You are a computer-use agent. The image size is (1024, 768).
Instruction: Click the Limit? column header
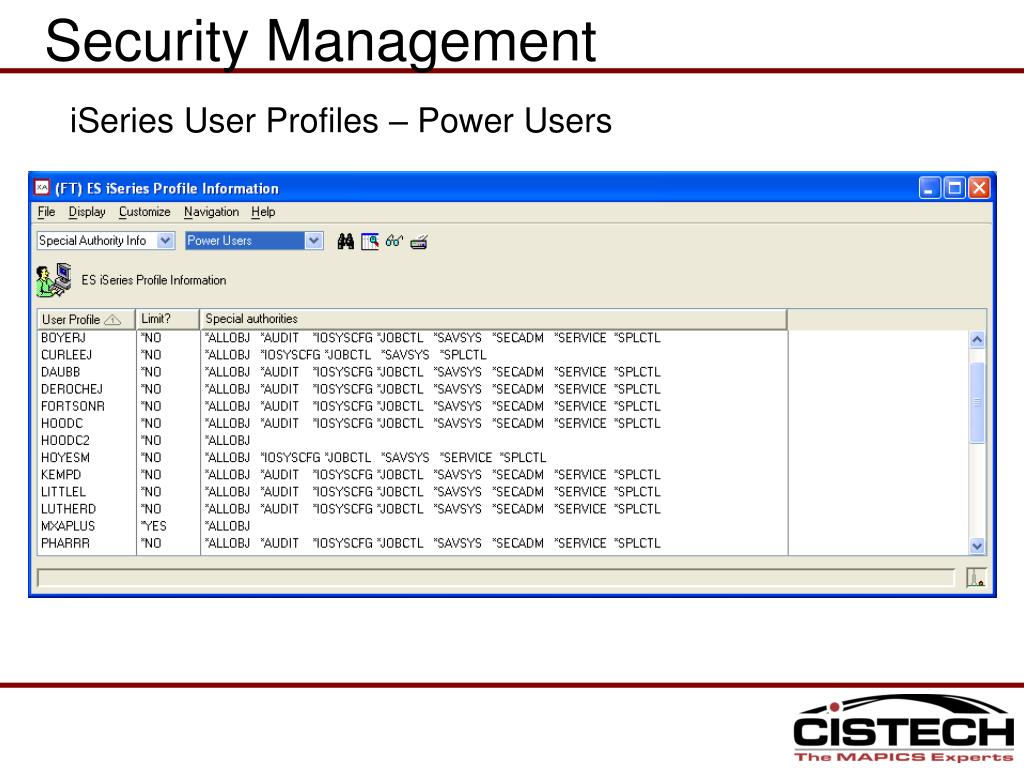pos(167,319)
